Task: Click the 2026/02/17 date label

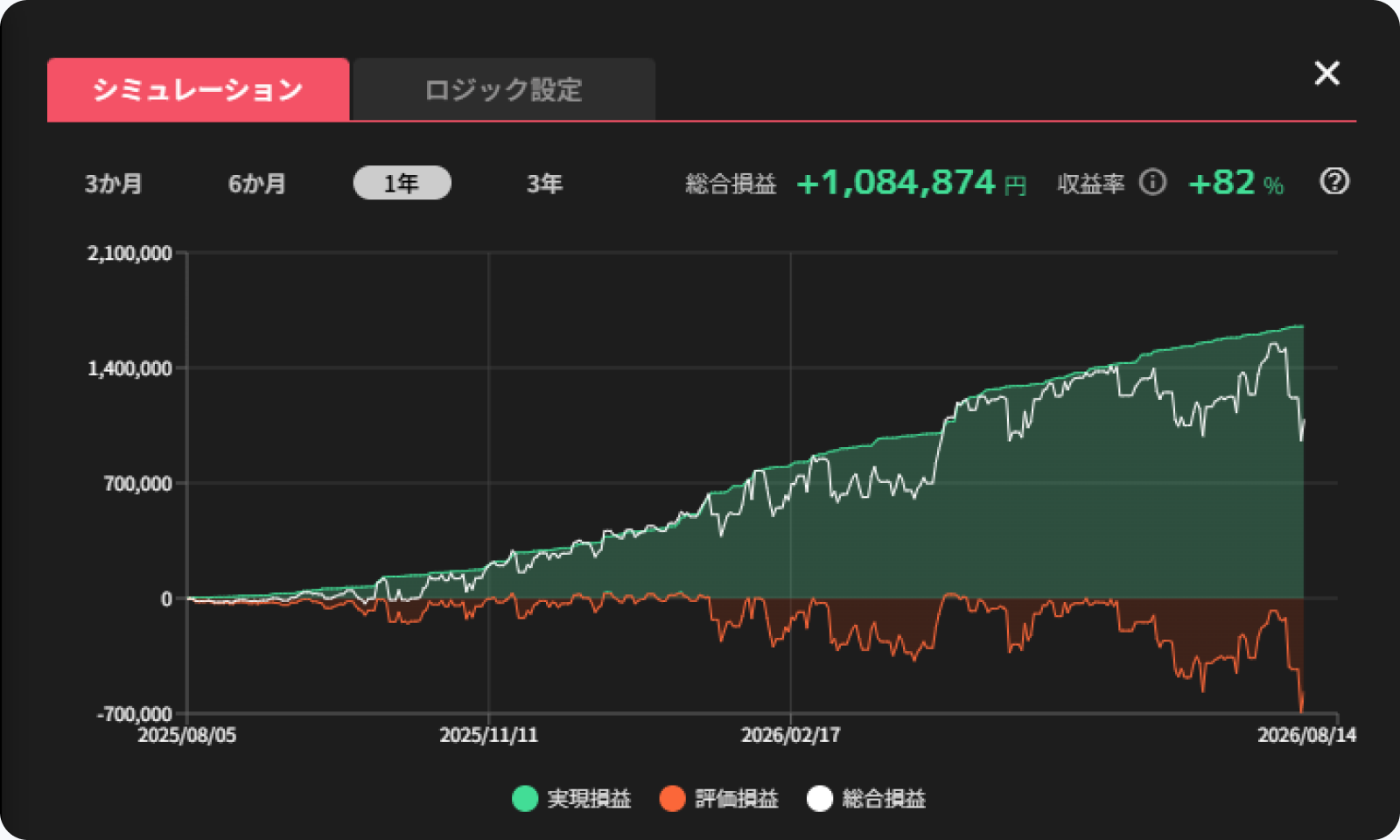Action: (x=790, y=735)
